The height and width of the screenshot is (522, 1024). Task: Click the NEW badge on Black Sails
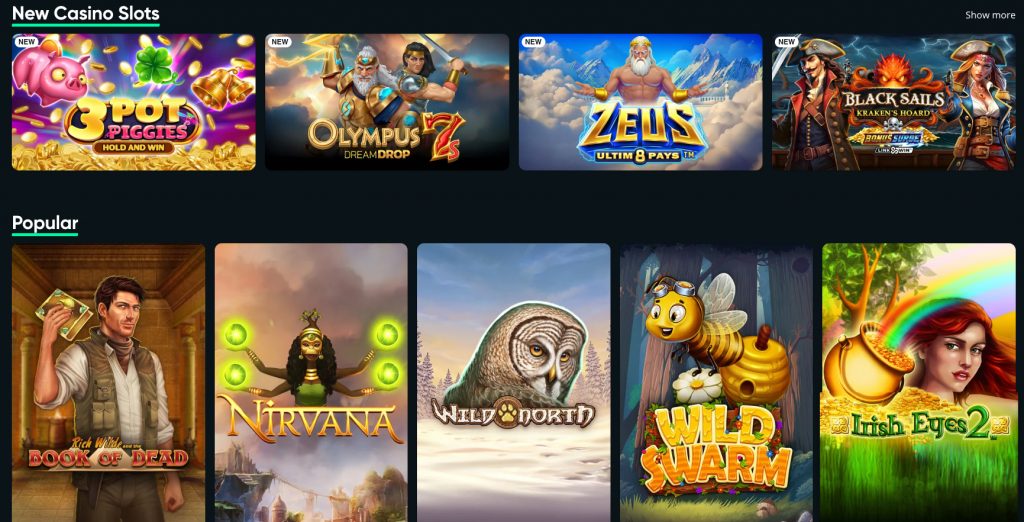coord(787,42)
